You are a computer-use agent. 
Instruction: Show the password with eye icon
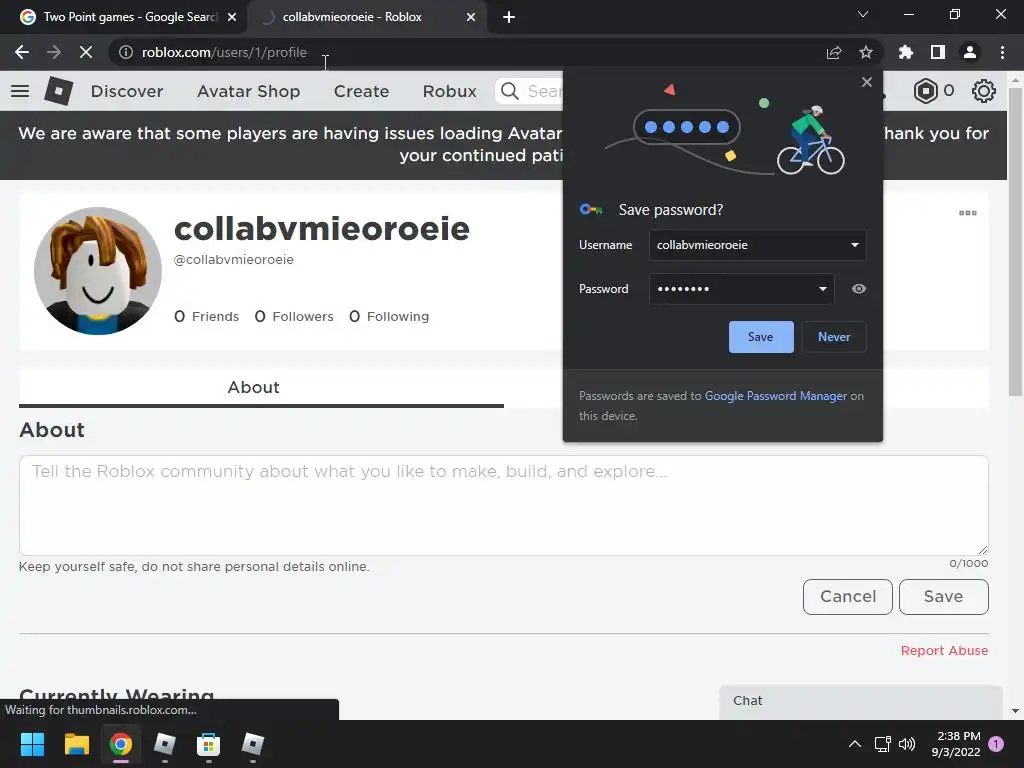[859, 289]
